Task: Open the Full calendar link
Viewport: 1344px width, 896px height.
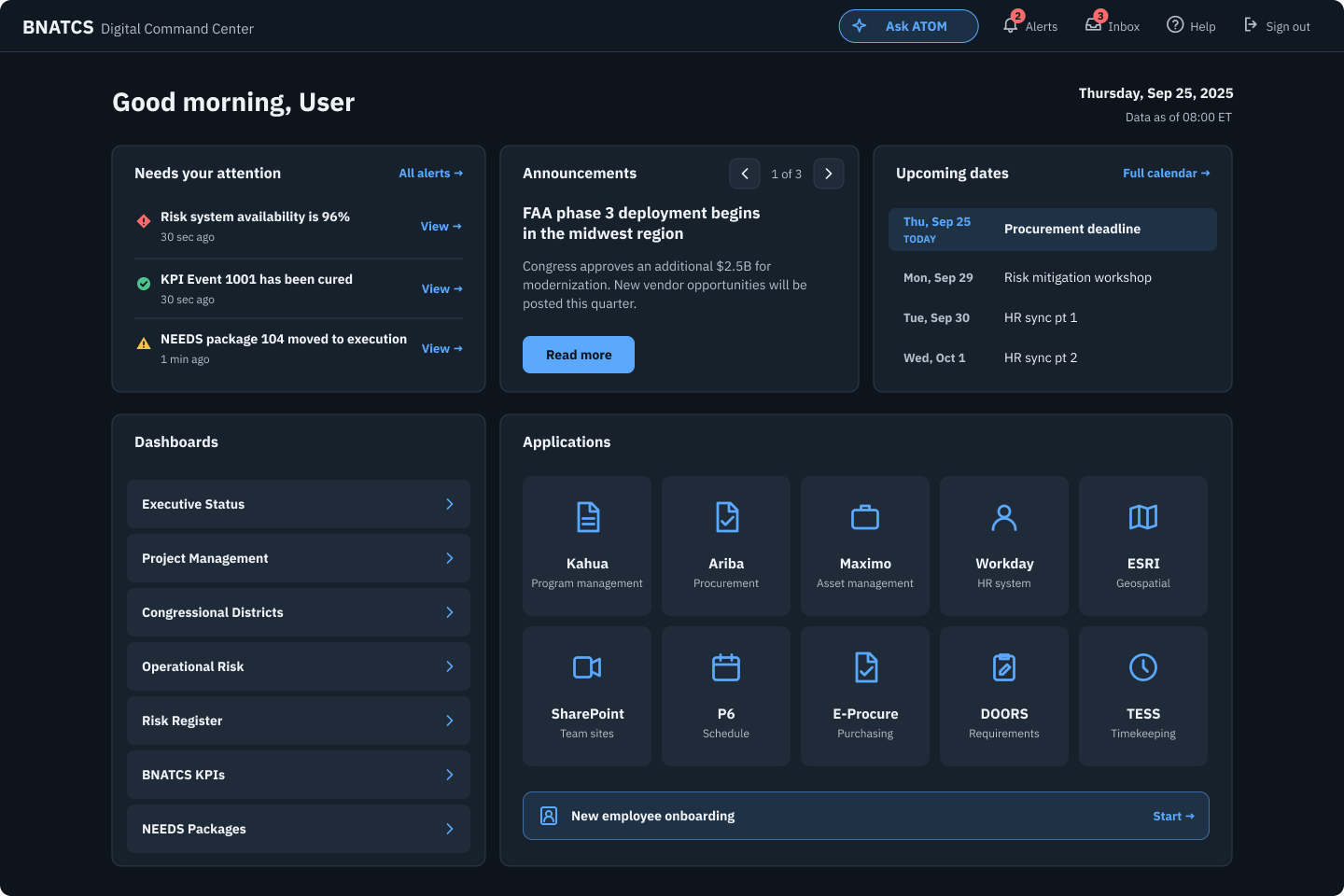Action: [1166, 174]
